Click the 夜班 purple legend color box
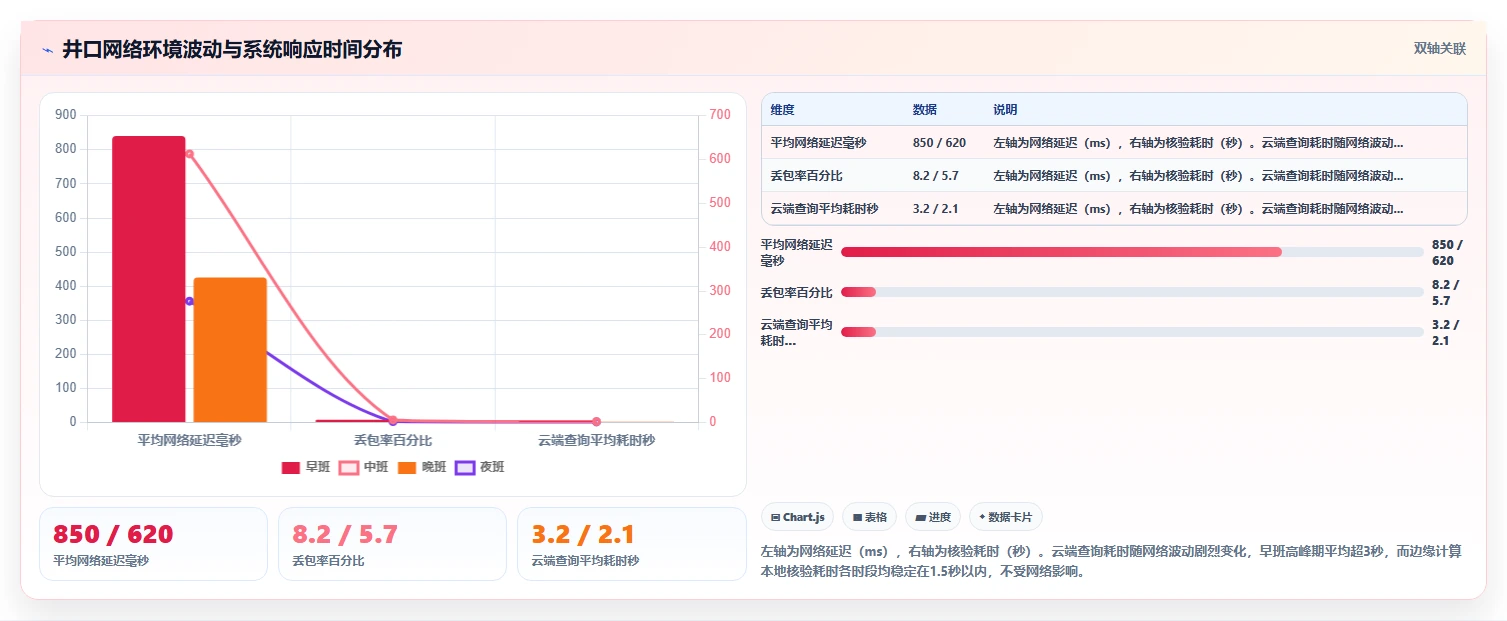This screenshot has width=1507, height=621. 465,467
